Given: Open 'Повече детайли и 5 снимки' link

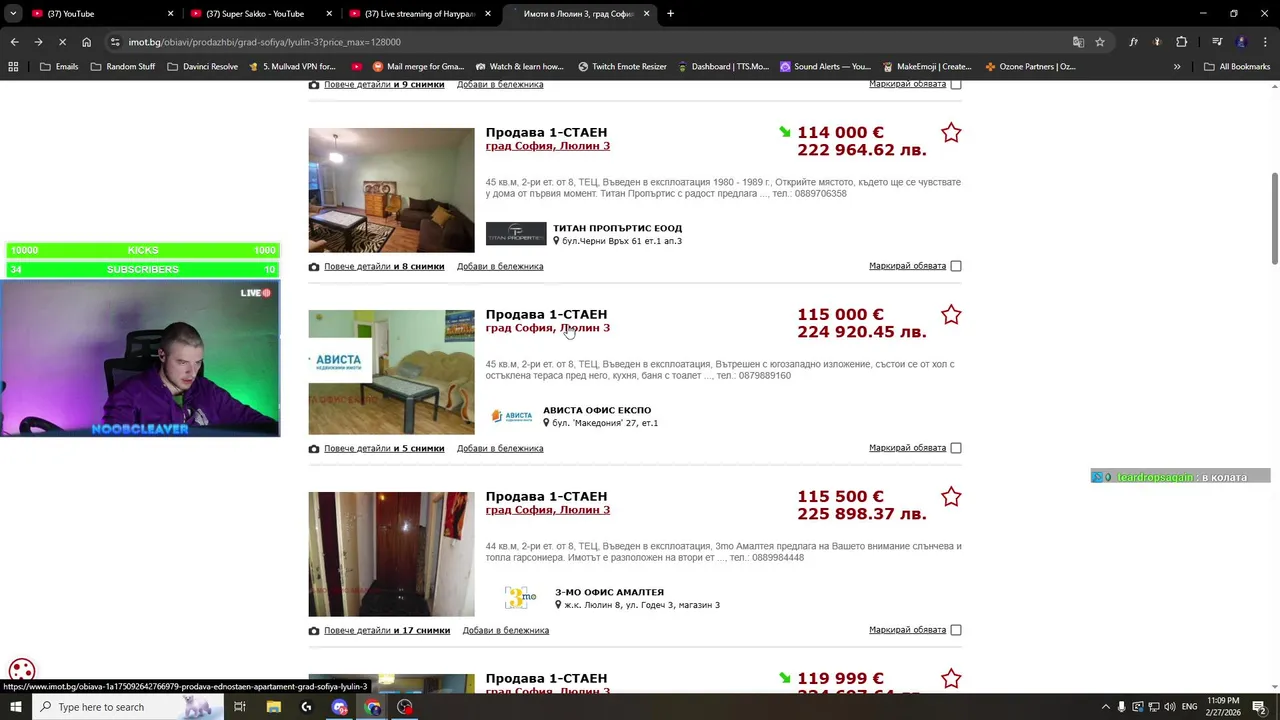Looking at the screenshot, I should (x=384, y=449).
